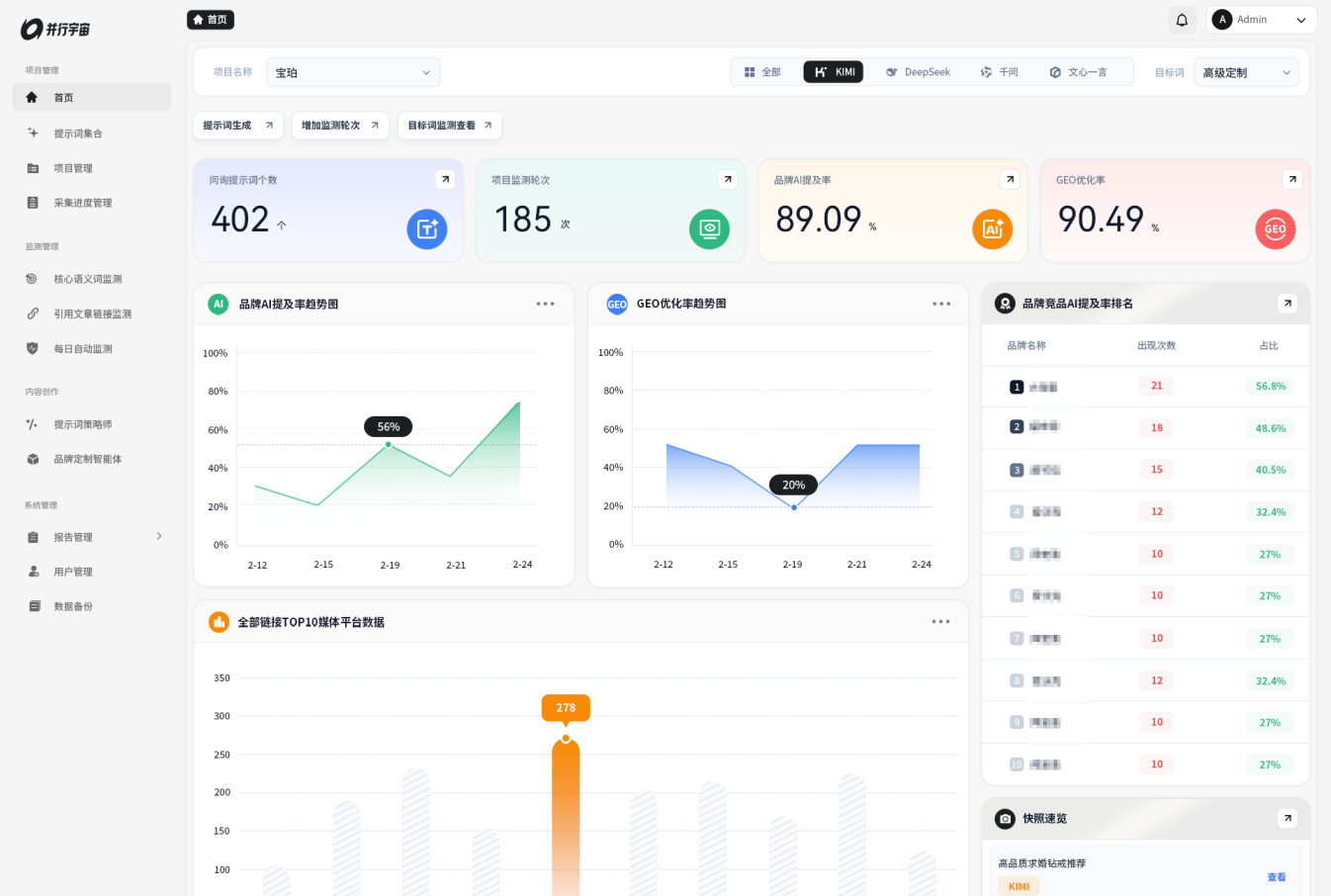This screenshot has width=1331, height=896.
Task: Open the 快照速览 panel arrow icon
Action: click(x=1287, y=818)
